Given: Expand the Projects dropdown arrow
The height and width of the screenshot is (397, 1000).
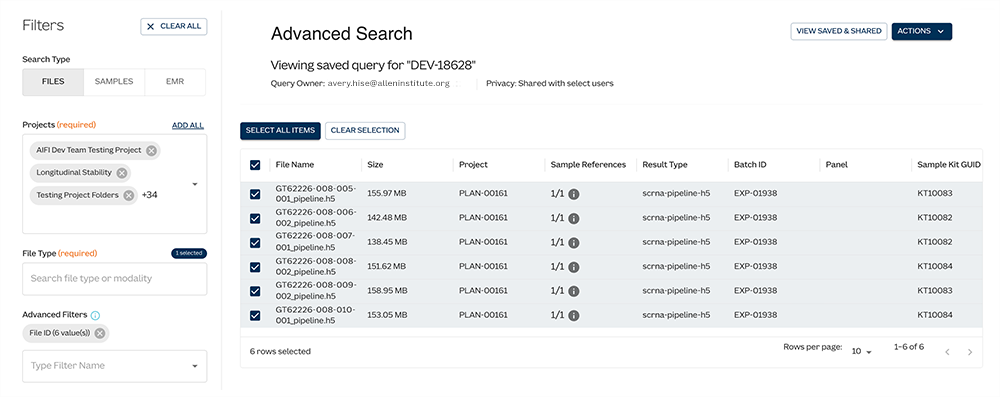Looking at the screenshot, I should (x=195, y=184).
